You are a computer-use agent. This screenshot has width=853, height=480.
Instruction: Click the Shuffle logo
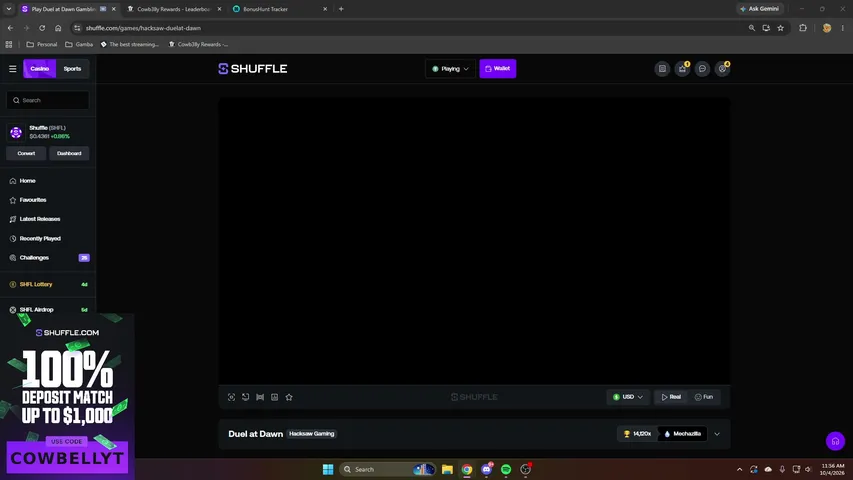tap(252, 69)
